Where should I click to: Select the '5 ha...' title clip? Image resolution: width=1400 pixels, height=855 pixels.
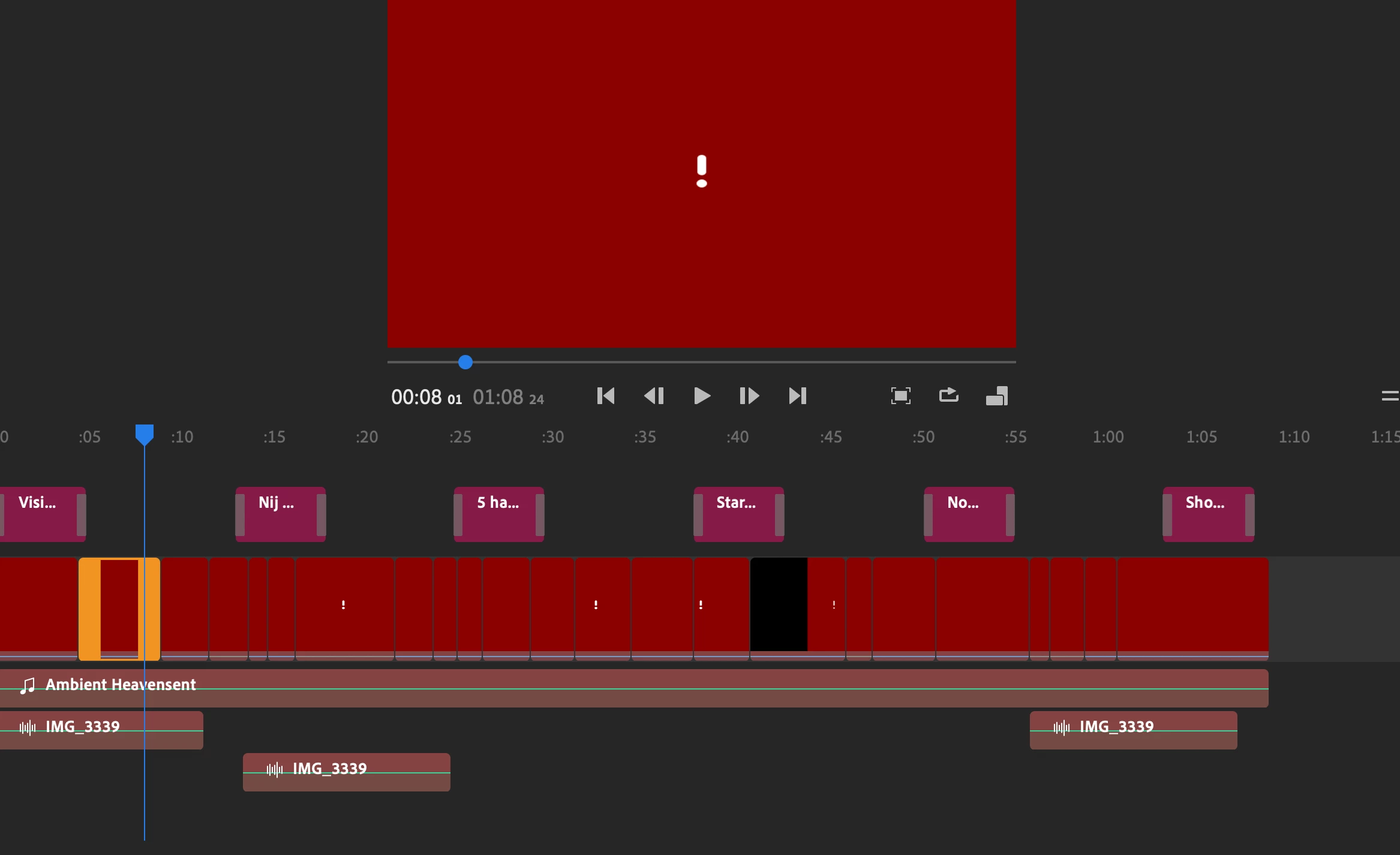click(498, 514)
